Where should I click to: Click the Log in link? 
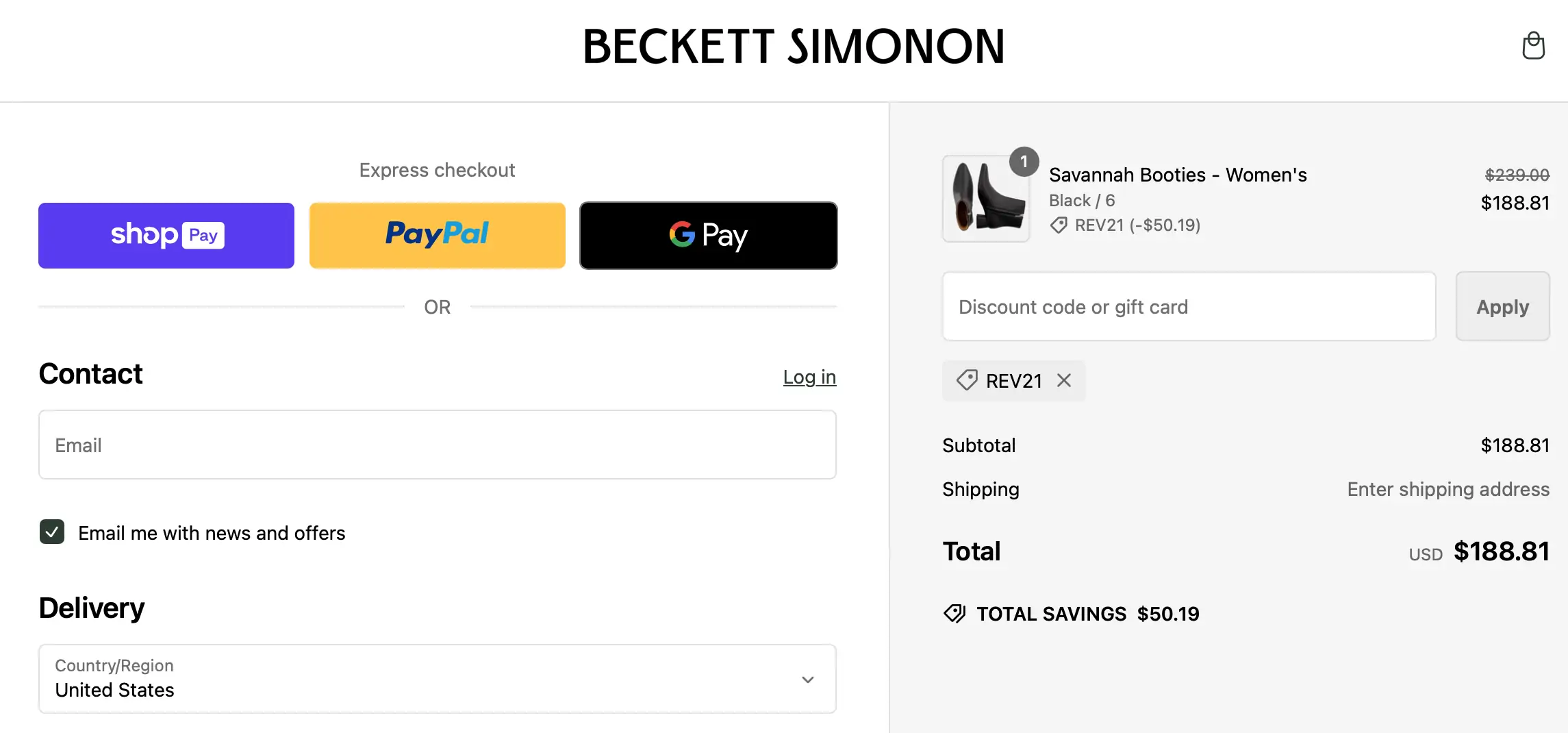(x=809, y=377)
